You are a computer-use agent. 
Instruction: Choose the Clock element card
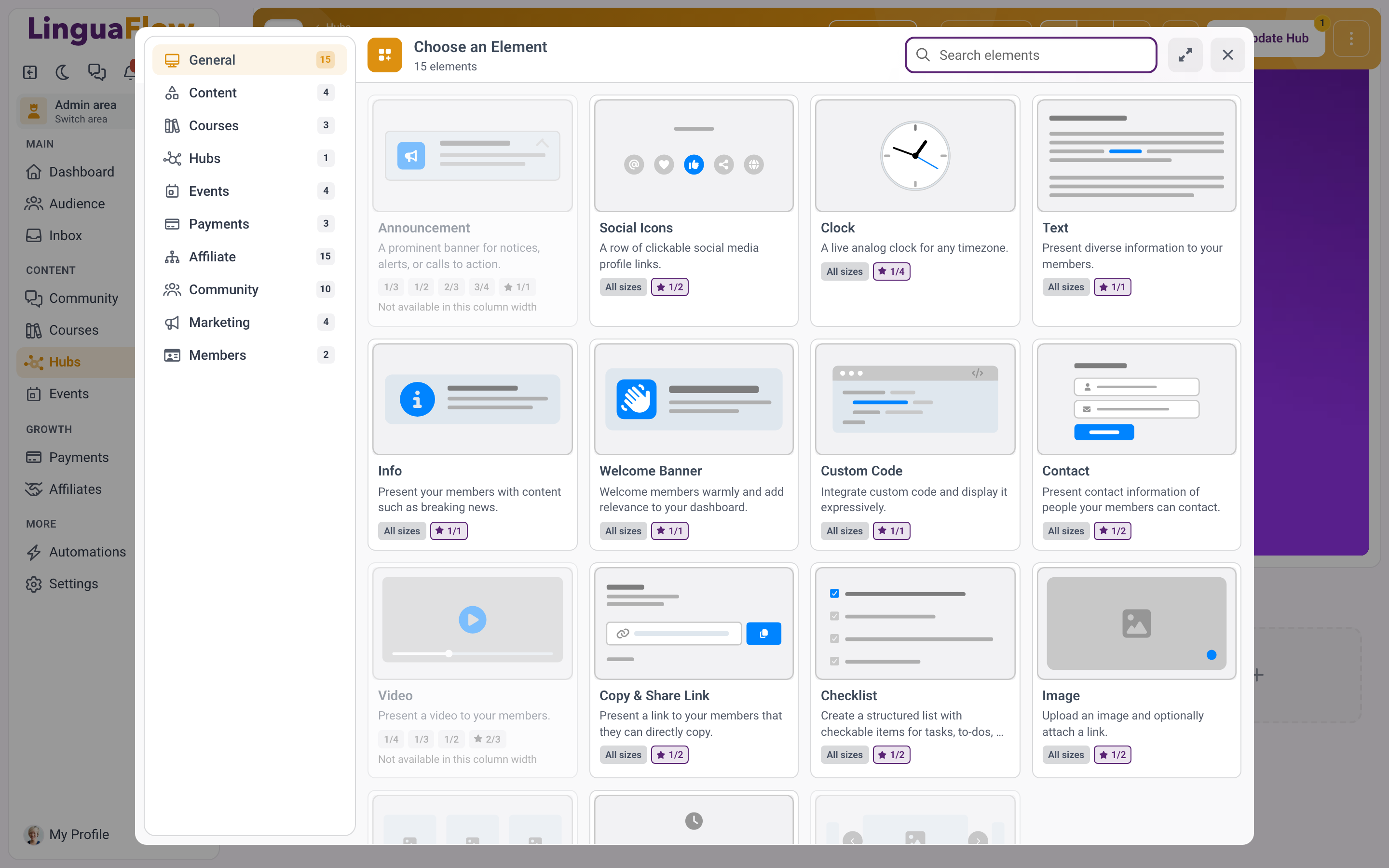click(915, 211)
